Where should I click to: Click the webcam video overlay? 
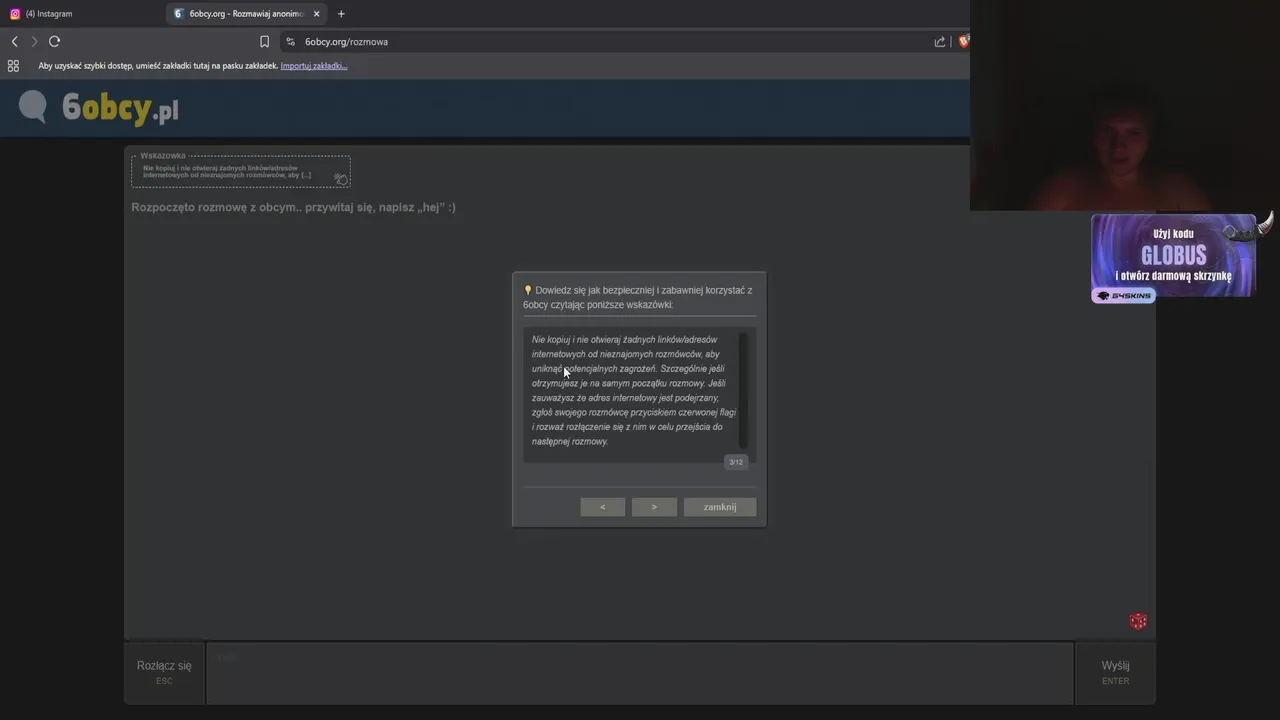coord(1125,105)
